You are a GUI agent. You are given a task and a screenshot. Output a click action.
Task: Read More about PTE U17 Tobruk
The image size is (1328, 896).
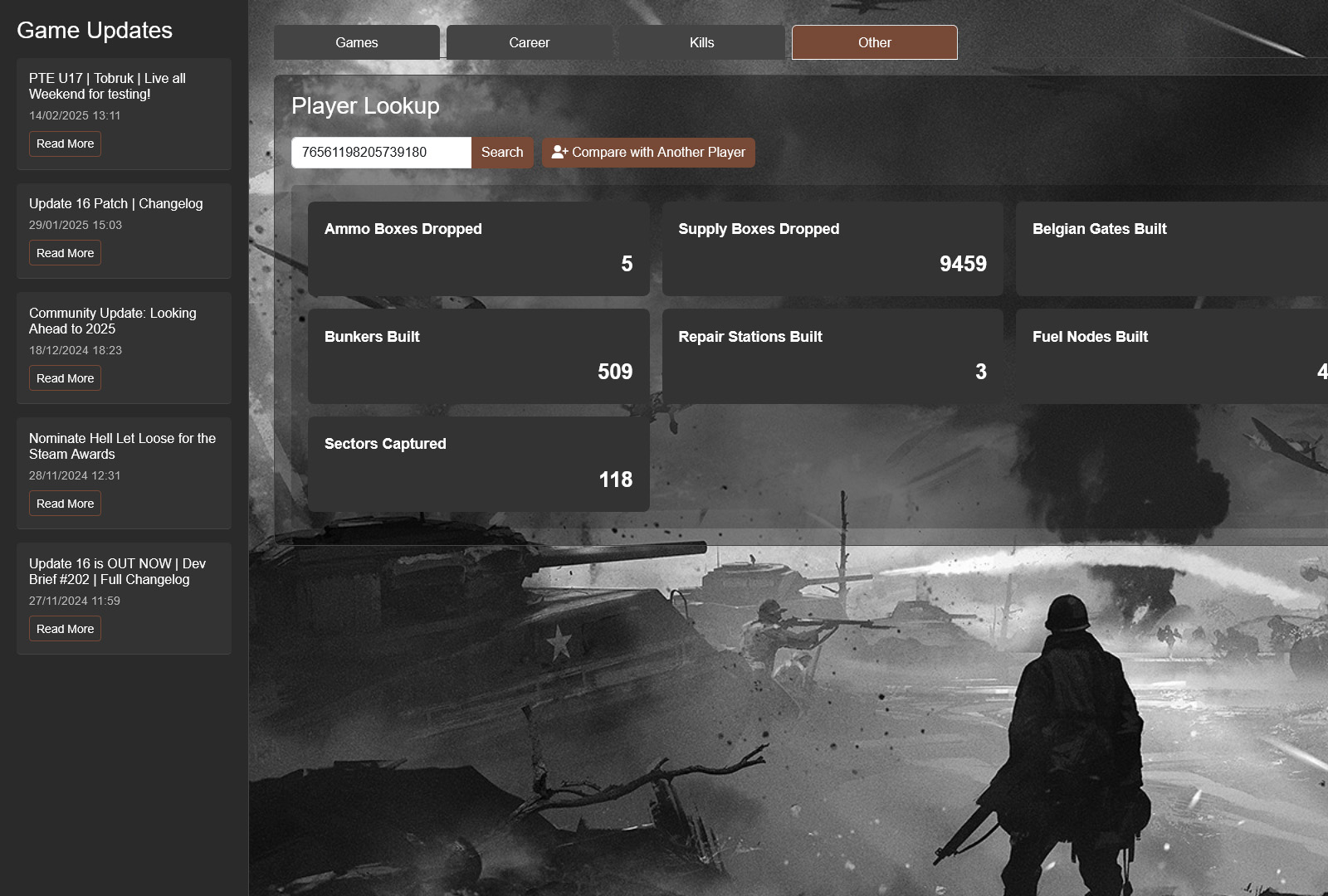click(x=65, y=144)
